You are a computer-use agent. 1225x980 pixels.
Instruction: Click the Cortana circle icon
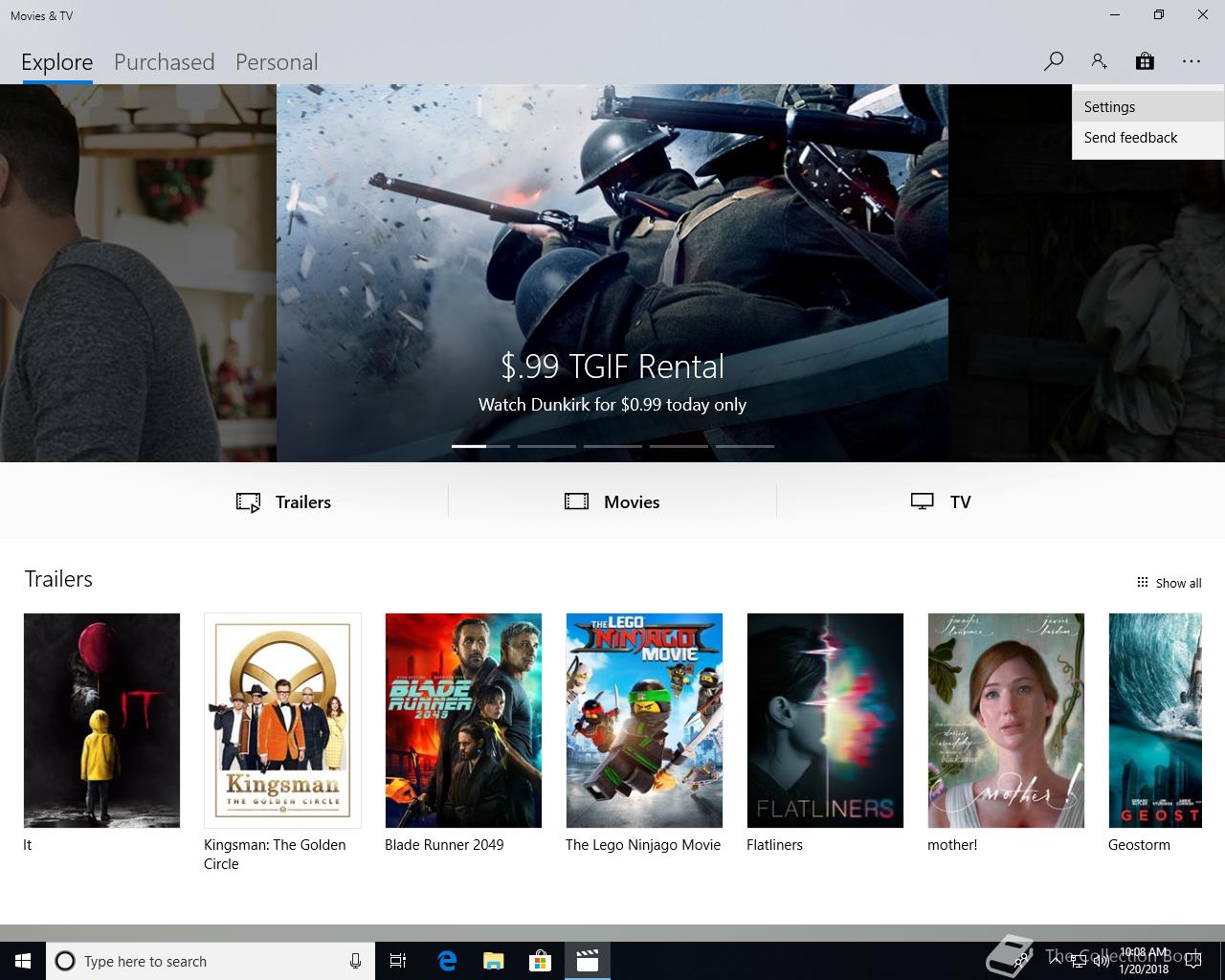pyautogui.click(x=65, y=961)
